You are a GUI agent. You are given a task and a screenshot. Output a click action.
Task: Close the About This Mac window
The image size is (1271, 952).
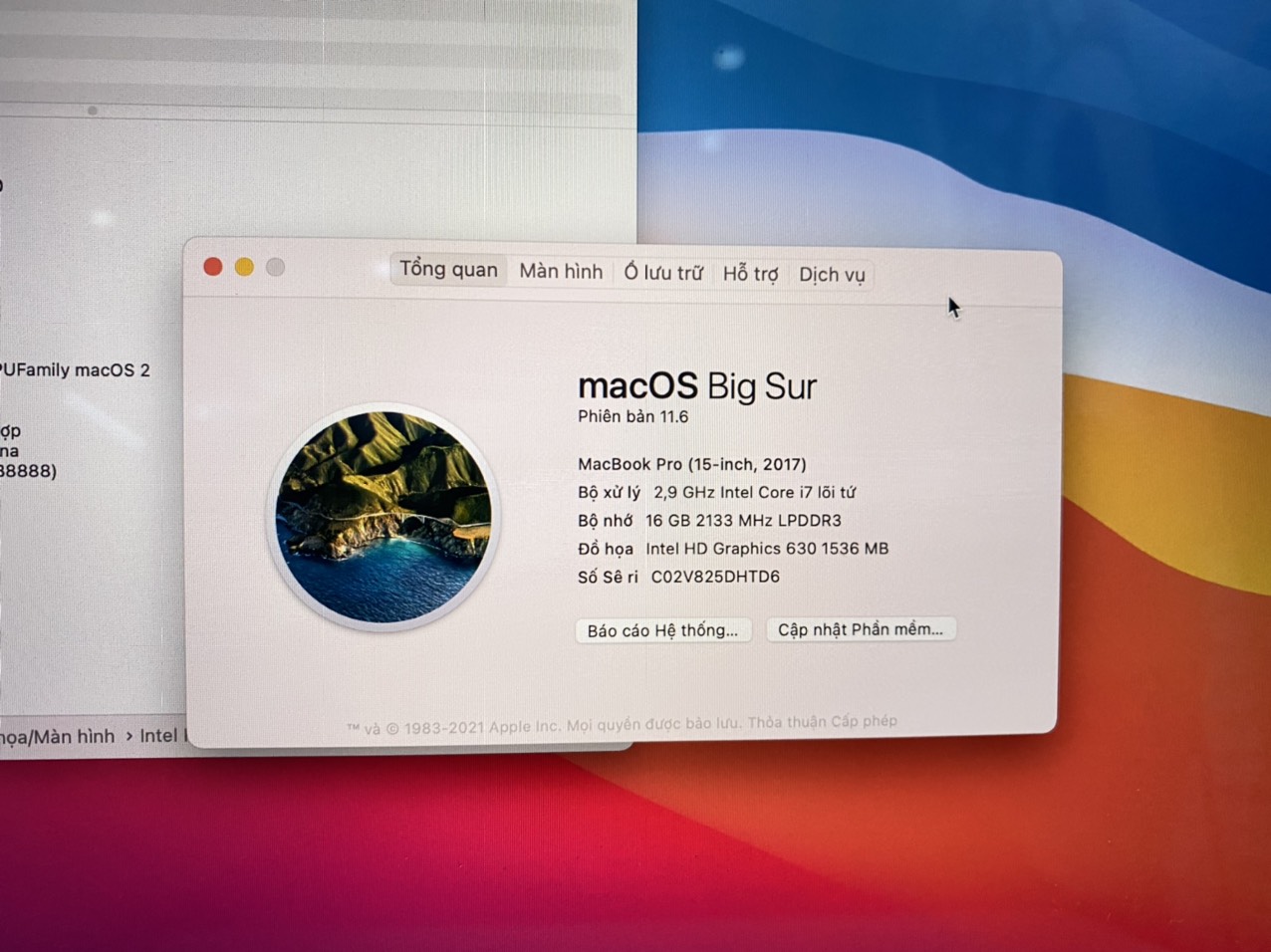213,267
